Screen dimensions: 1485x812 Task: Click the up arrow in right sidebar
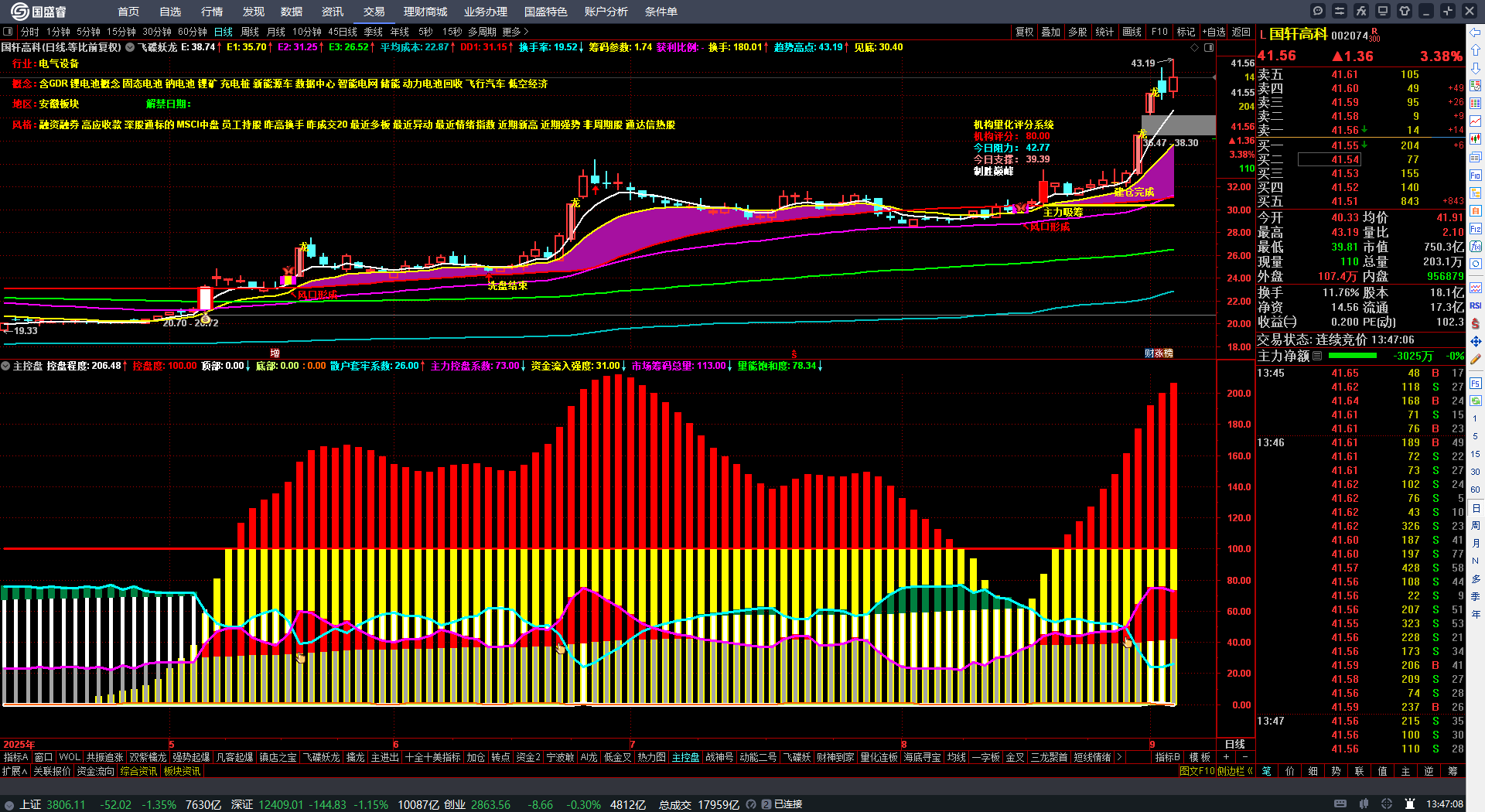point(1476,50)
